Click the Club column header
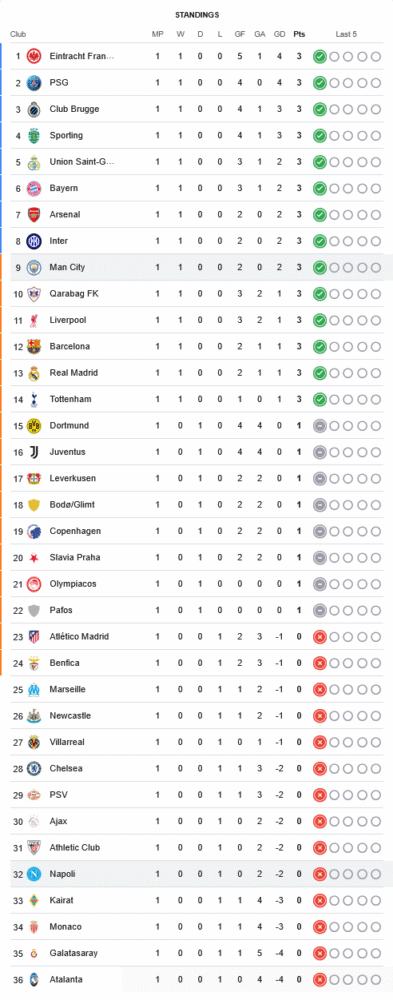The height and width of the screenshot is (1000, 393). [18, 34]
